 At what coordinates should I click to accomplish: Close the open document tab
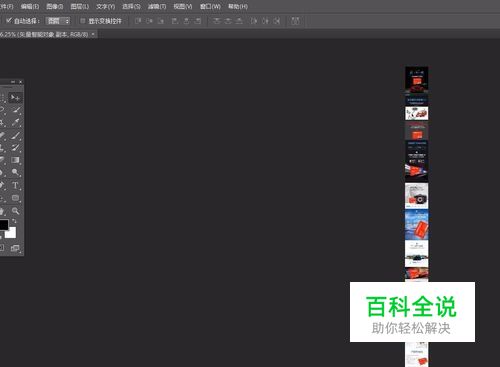93,34
